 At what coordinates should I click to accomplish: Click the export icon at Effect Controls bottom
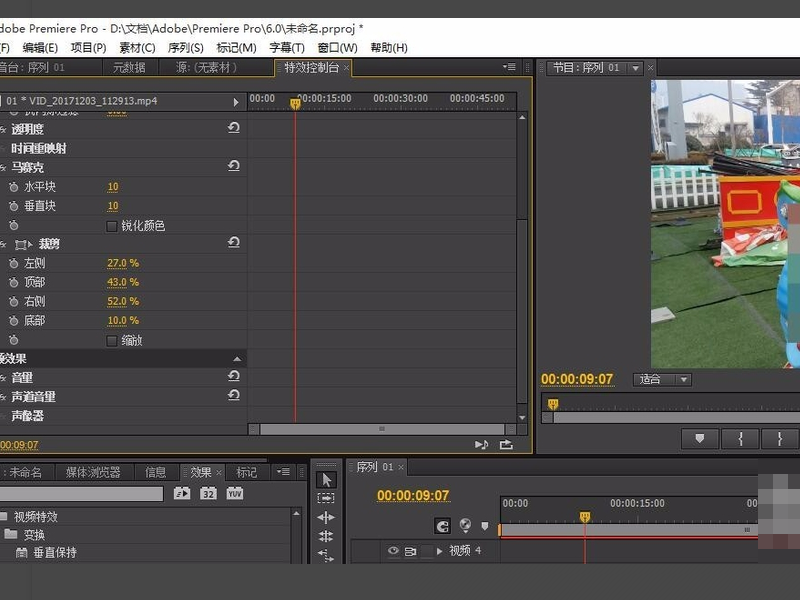[506, 445]
